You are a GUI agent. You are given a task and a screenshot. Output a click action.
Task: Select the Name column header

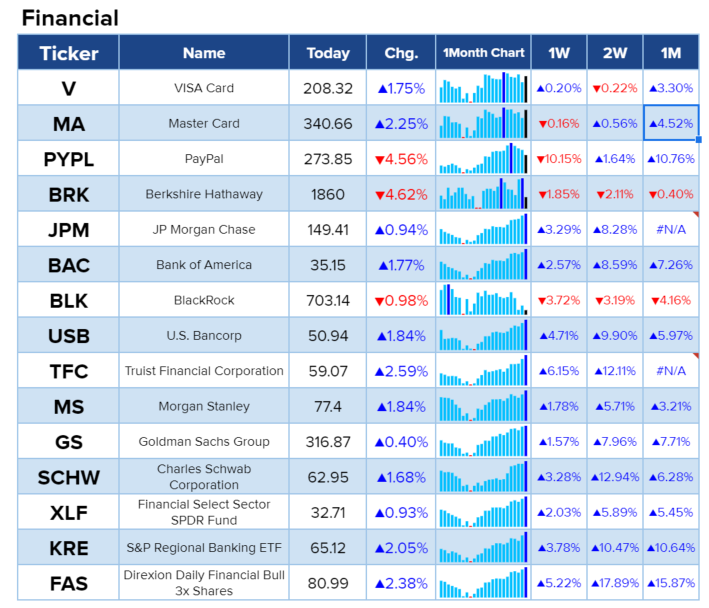(x=204, y=52)
